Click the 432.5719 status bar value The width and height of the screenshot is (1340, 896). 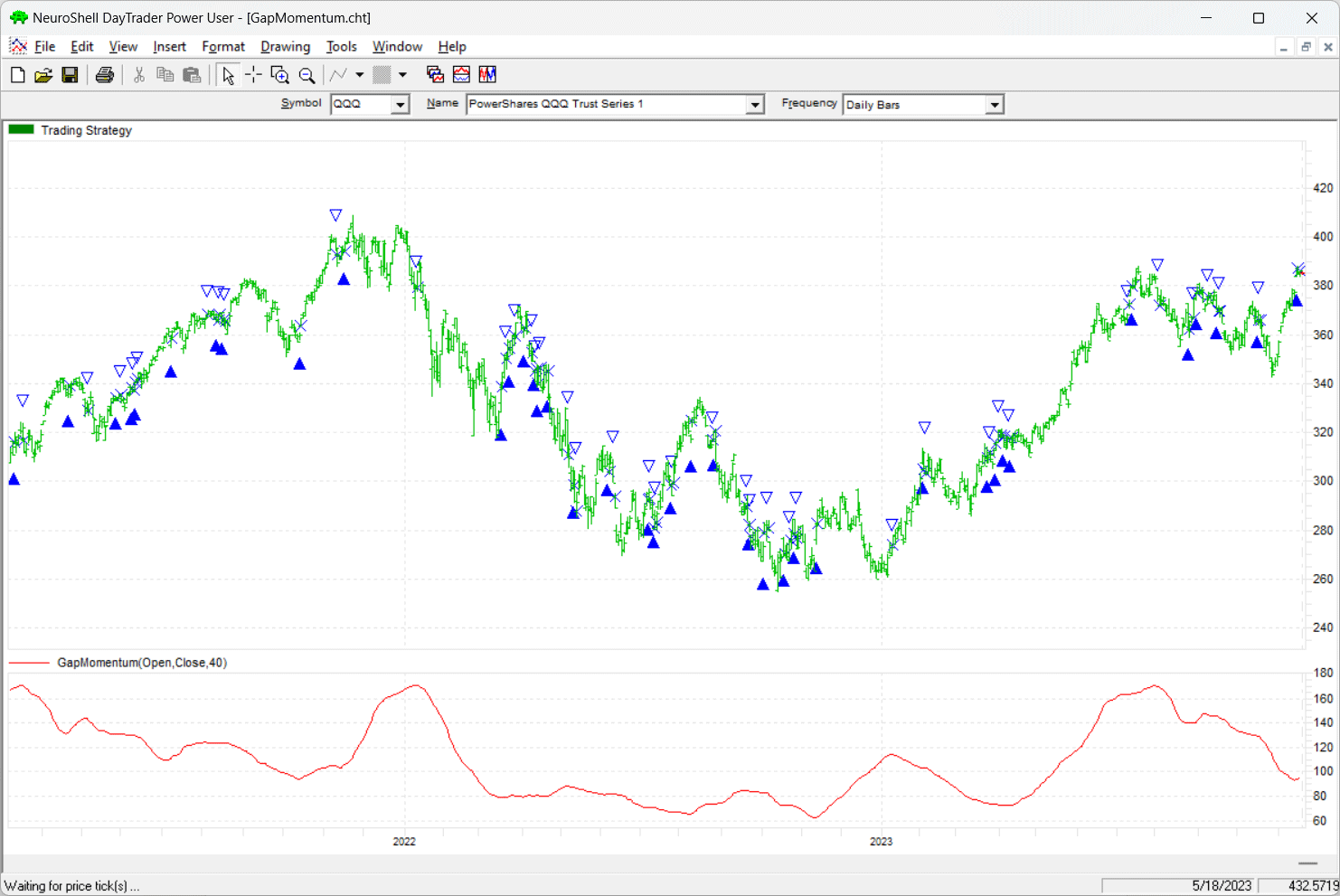click(x=1314, y=886)
